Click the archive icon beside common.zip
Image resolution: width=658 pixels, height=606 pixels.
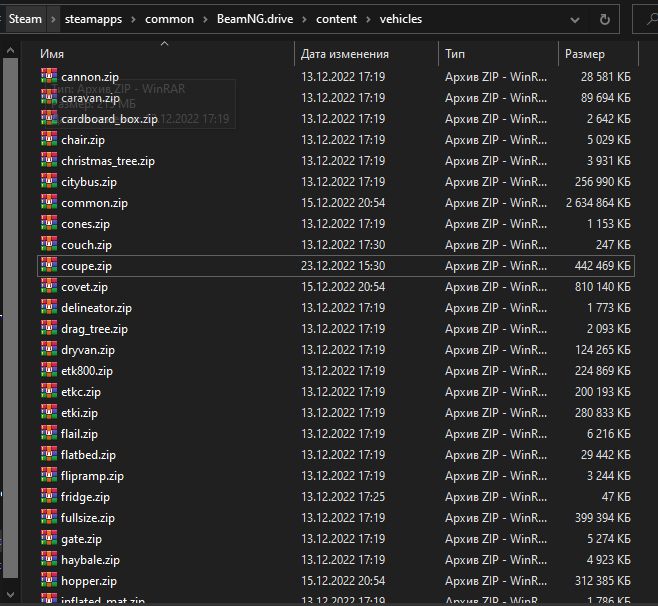(x=49, y=202)
